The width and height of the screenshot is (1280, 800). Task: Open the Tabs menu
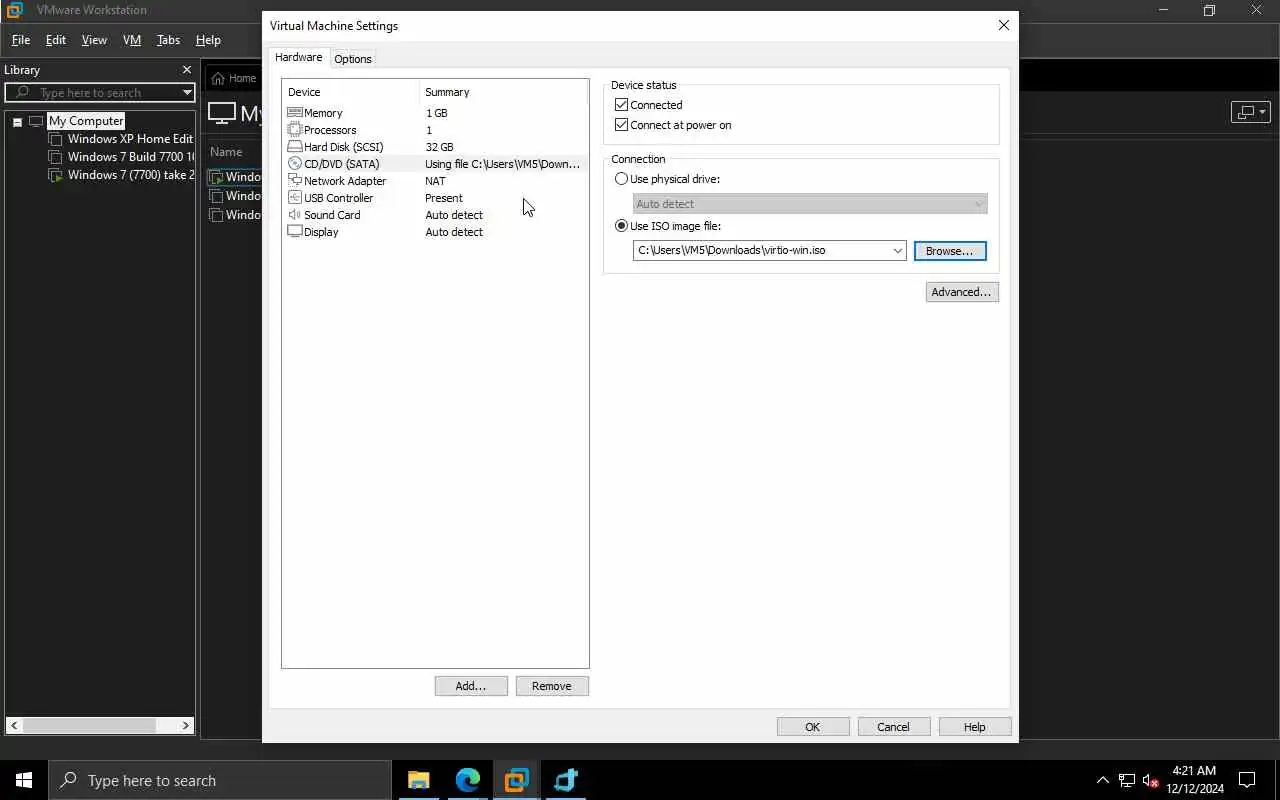[168, 40]
